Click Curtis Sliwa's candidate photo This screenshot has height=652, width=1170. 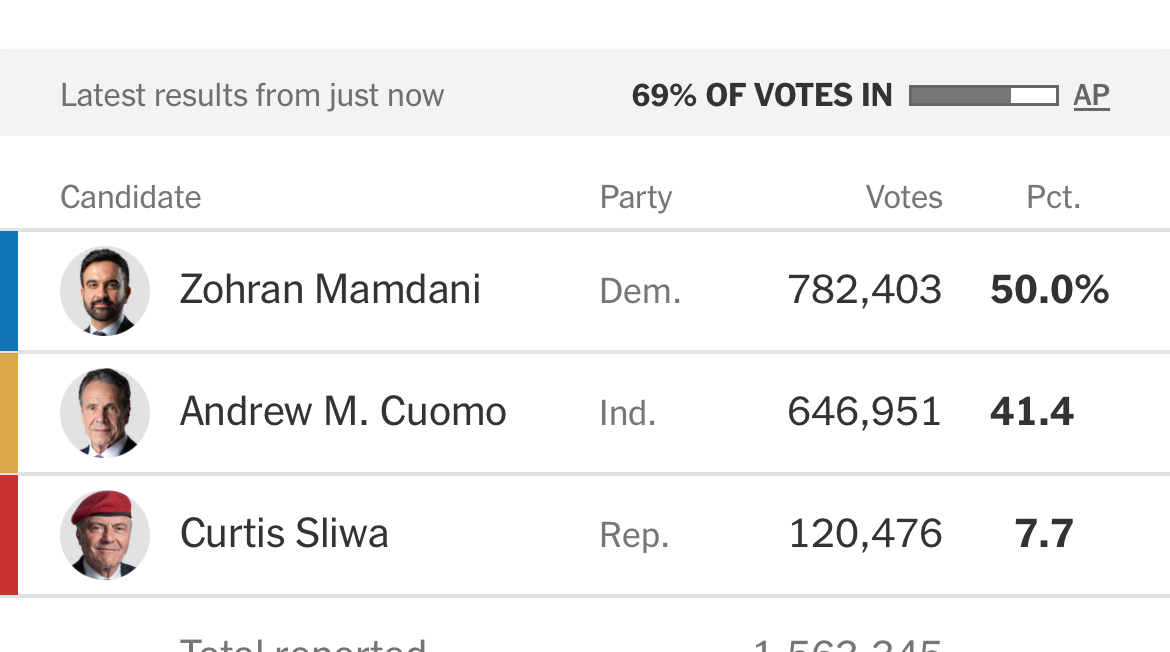105,534
